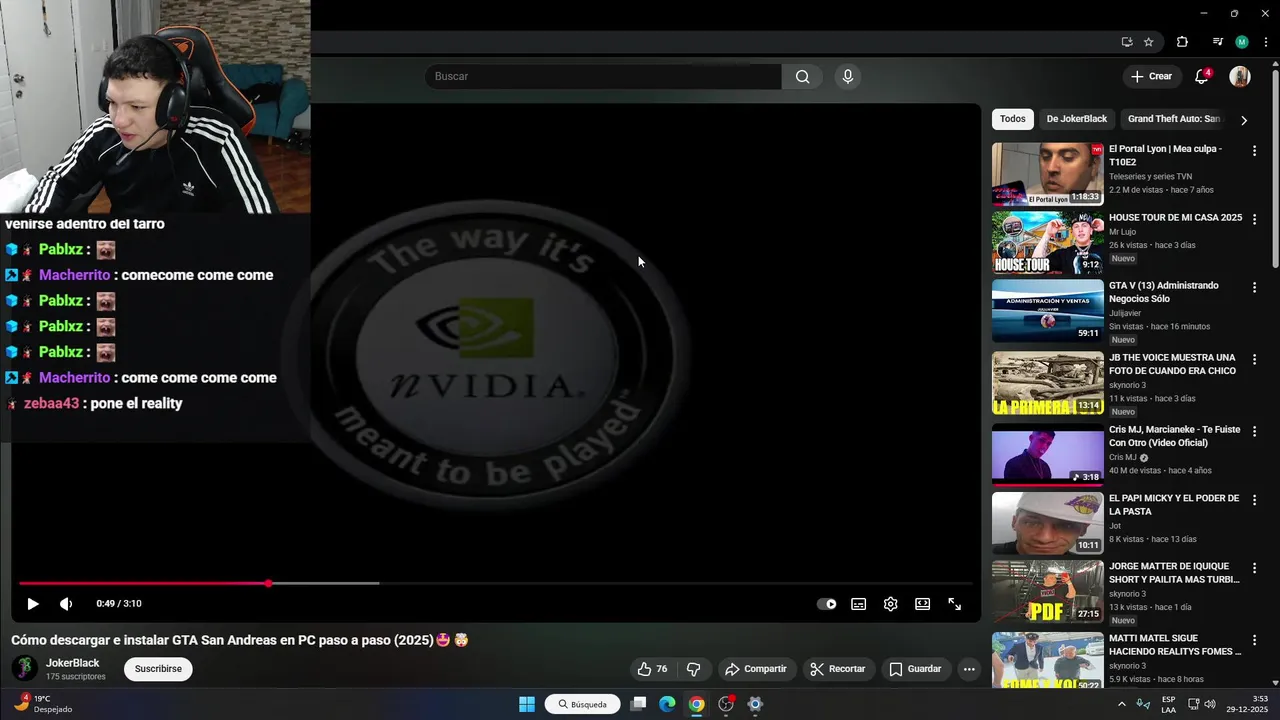Viewport: 1280px width, 720px height.
Task: Open options menu for JB THE VOICE video
Action: (x=1254, y=360)
